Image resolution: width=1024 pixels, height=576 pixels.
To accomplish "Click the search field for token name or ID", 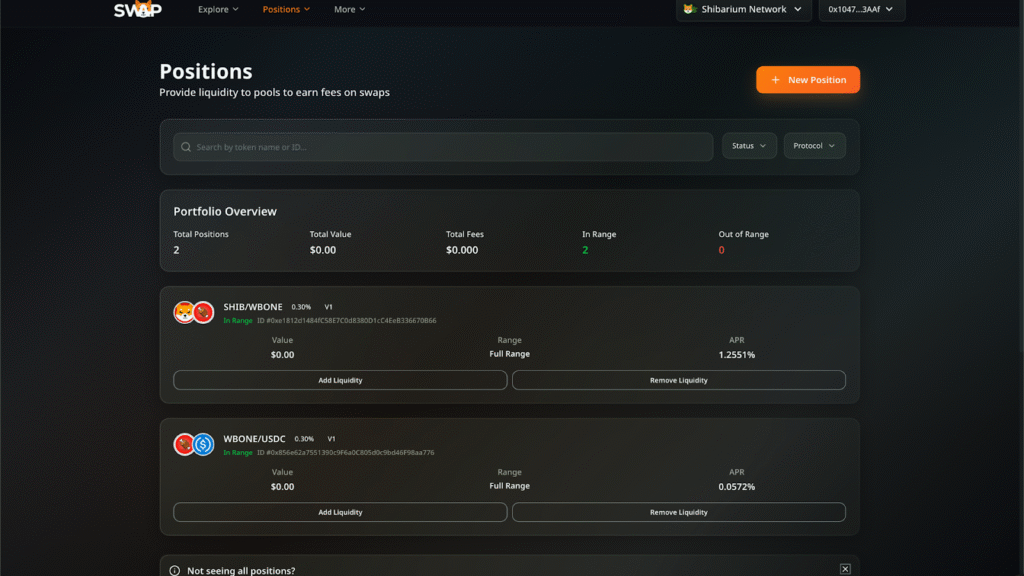I will click(443, 147).
